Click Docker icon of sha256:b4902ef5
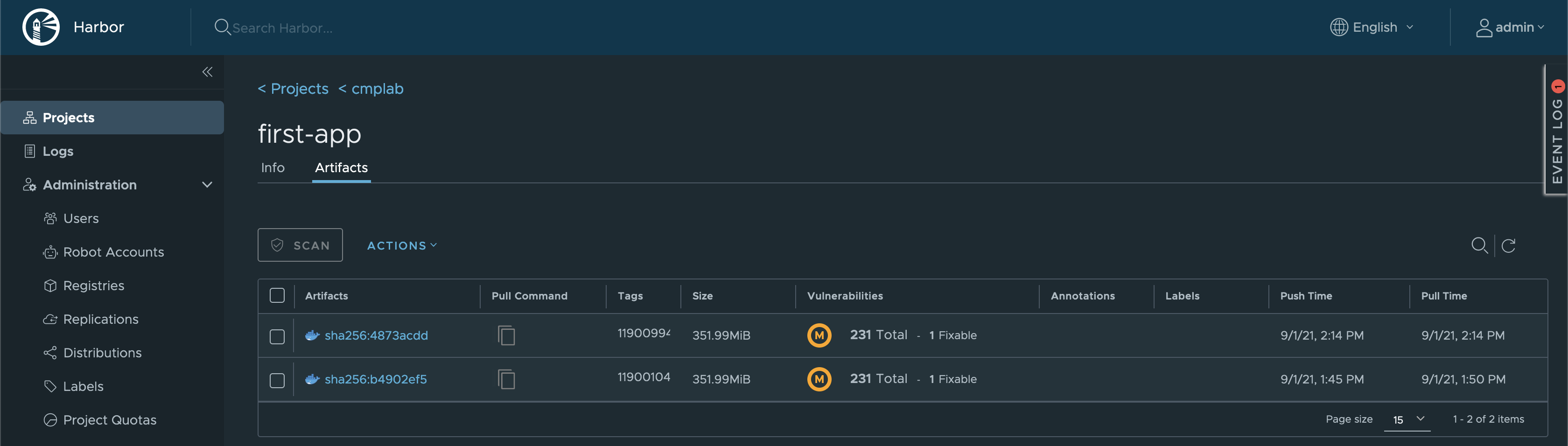The image size is (1568, 446). (312, 379)
